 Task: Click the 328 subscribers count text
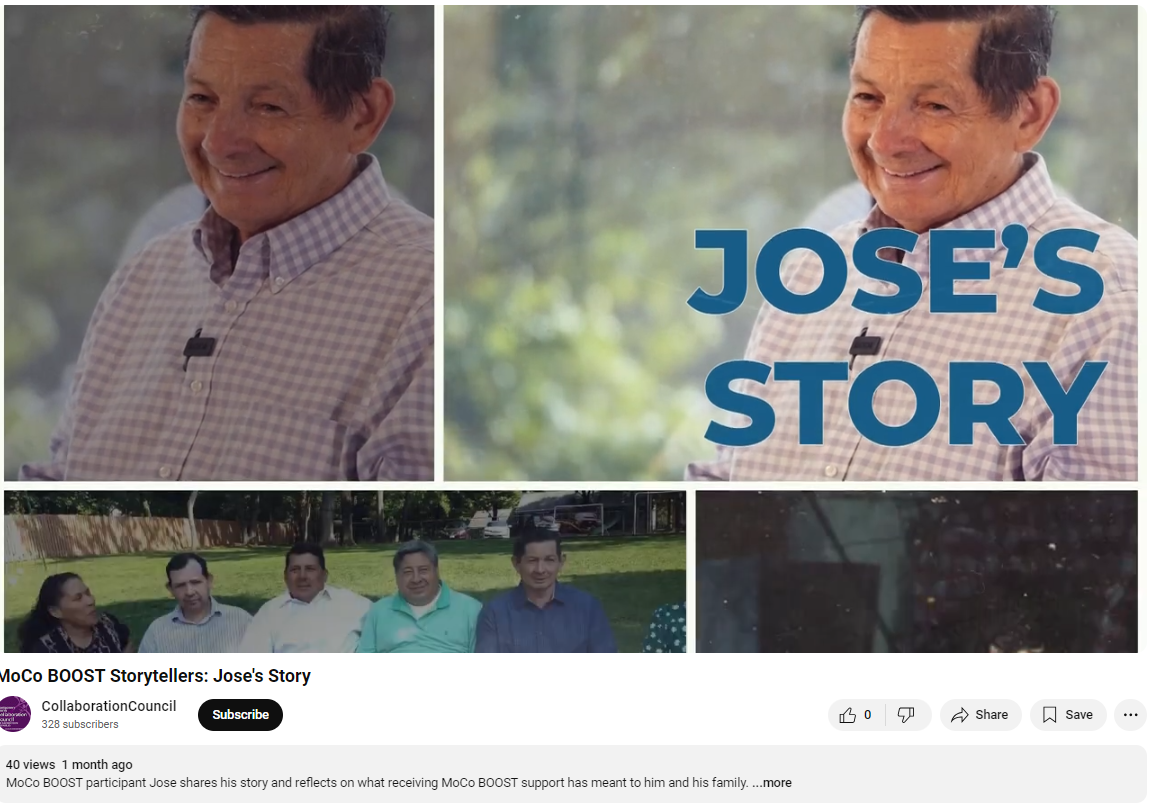click(x=80, y=725)
